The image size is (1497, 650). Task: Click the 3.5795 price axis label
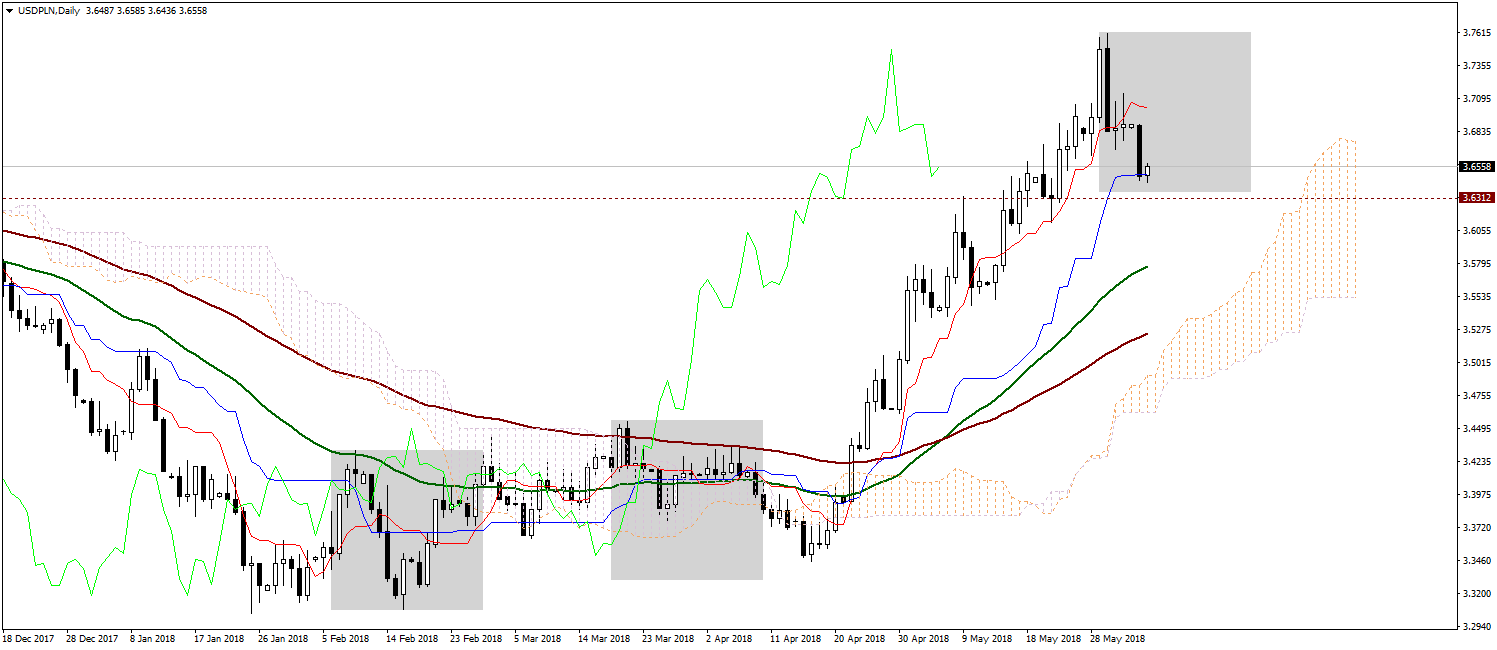coord(1477,264)
